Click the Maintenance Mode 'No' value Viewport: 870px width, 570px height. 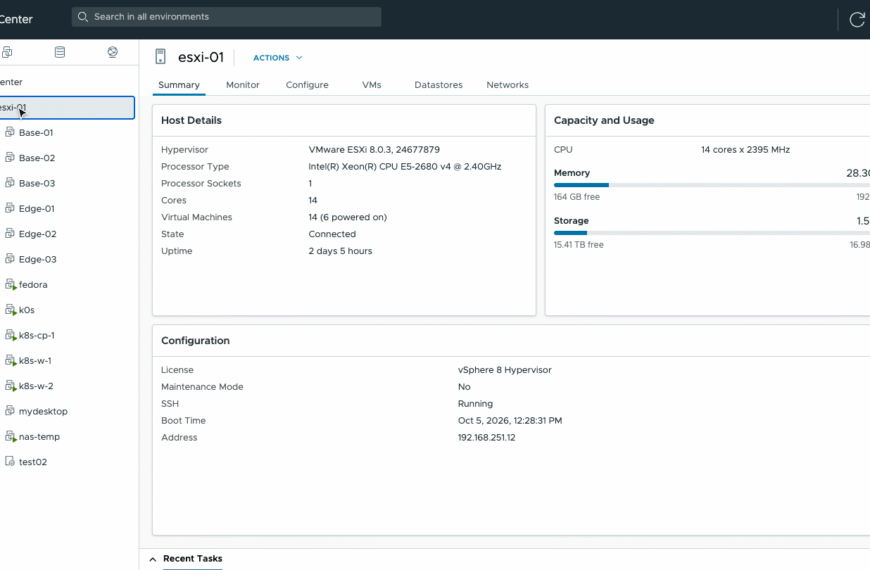click(x=464, y=387)
